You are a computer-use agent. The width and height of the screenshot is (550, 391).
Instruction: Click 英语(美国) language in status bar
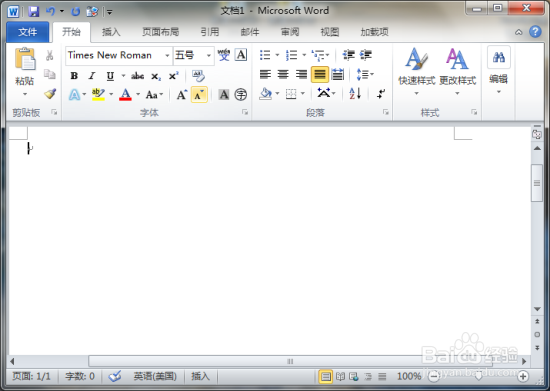[x=155, y=377]
